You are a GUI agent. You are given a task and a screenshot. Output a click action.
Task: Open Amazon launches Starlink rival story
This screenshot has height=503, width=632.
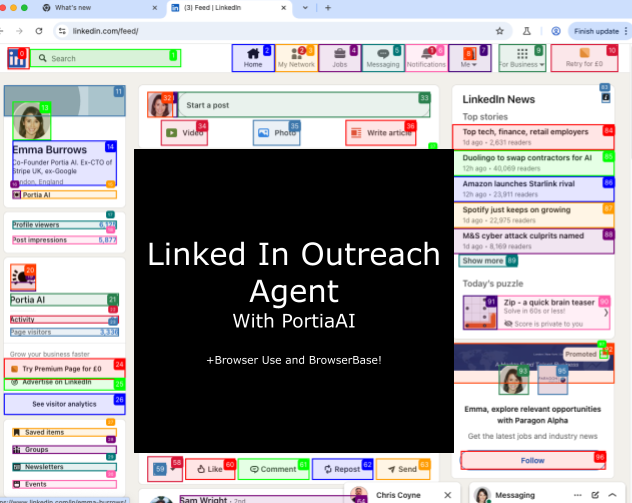pyautogui.click(x=533, y=189)
